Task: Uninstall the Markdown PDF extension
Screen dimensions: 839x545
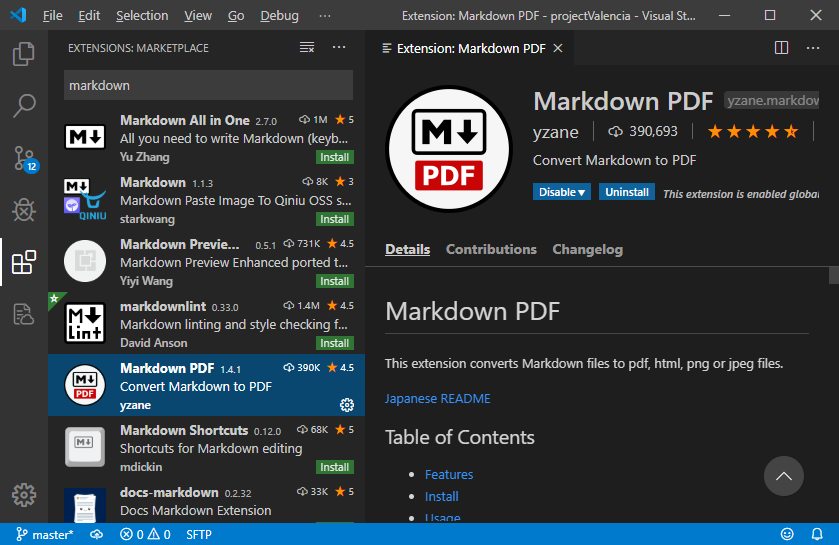Action: [627, 192]
